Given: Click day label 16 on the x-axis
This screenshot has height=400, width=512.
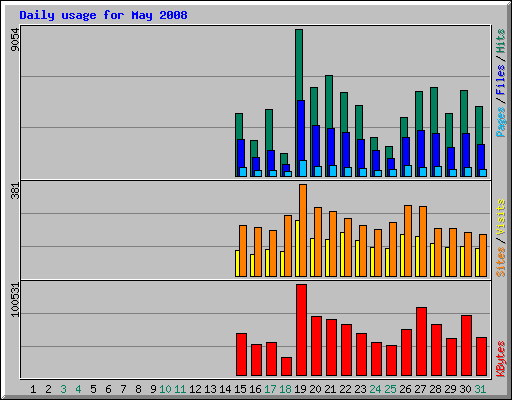Looking at the screenshot, I should click(255, 389).
